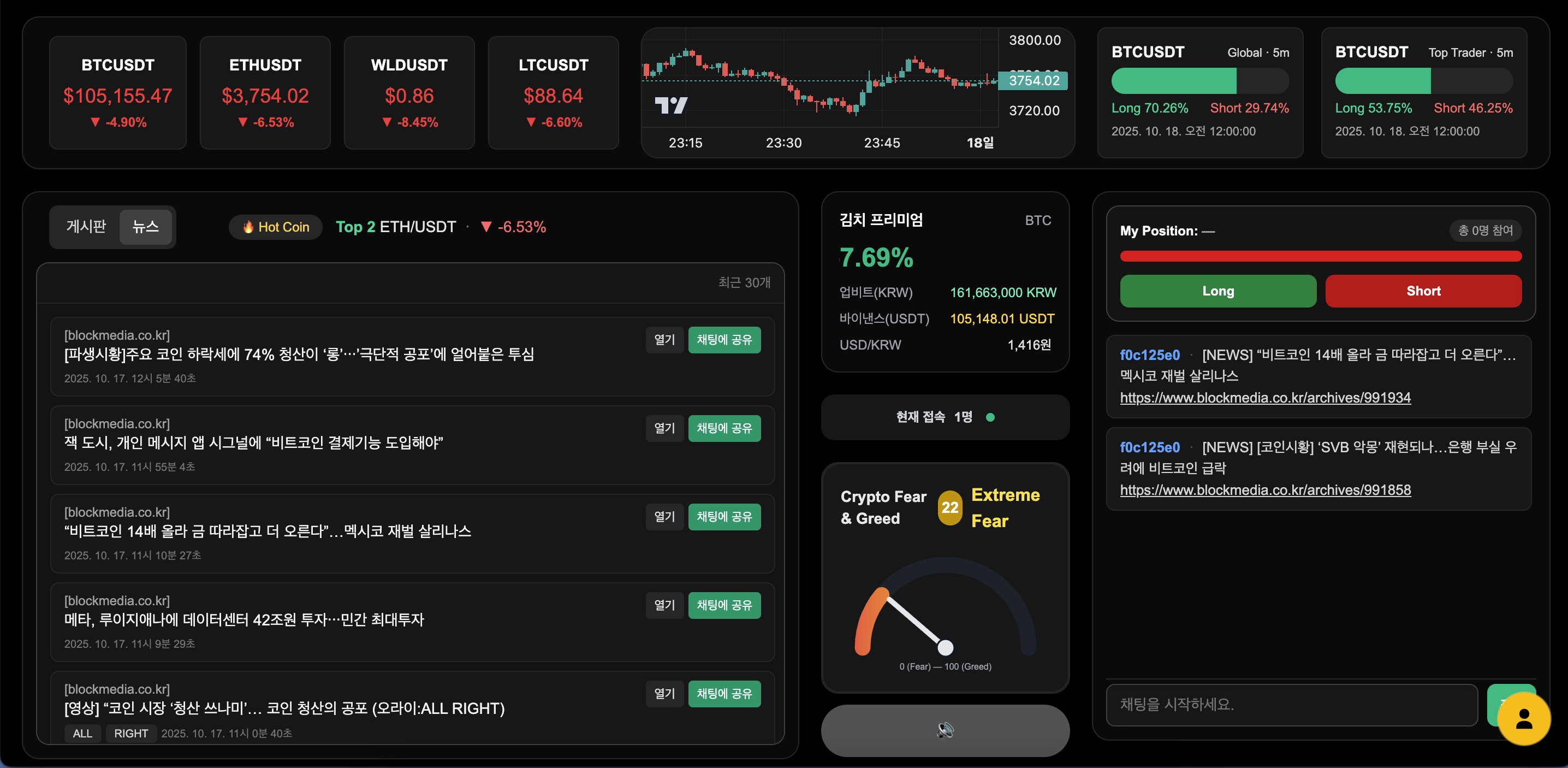Screen dimensions: 1568x768
Task: Open the yellow user profile icon
Action: pos(1524,719)
